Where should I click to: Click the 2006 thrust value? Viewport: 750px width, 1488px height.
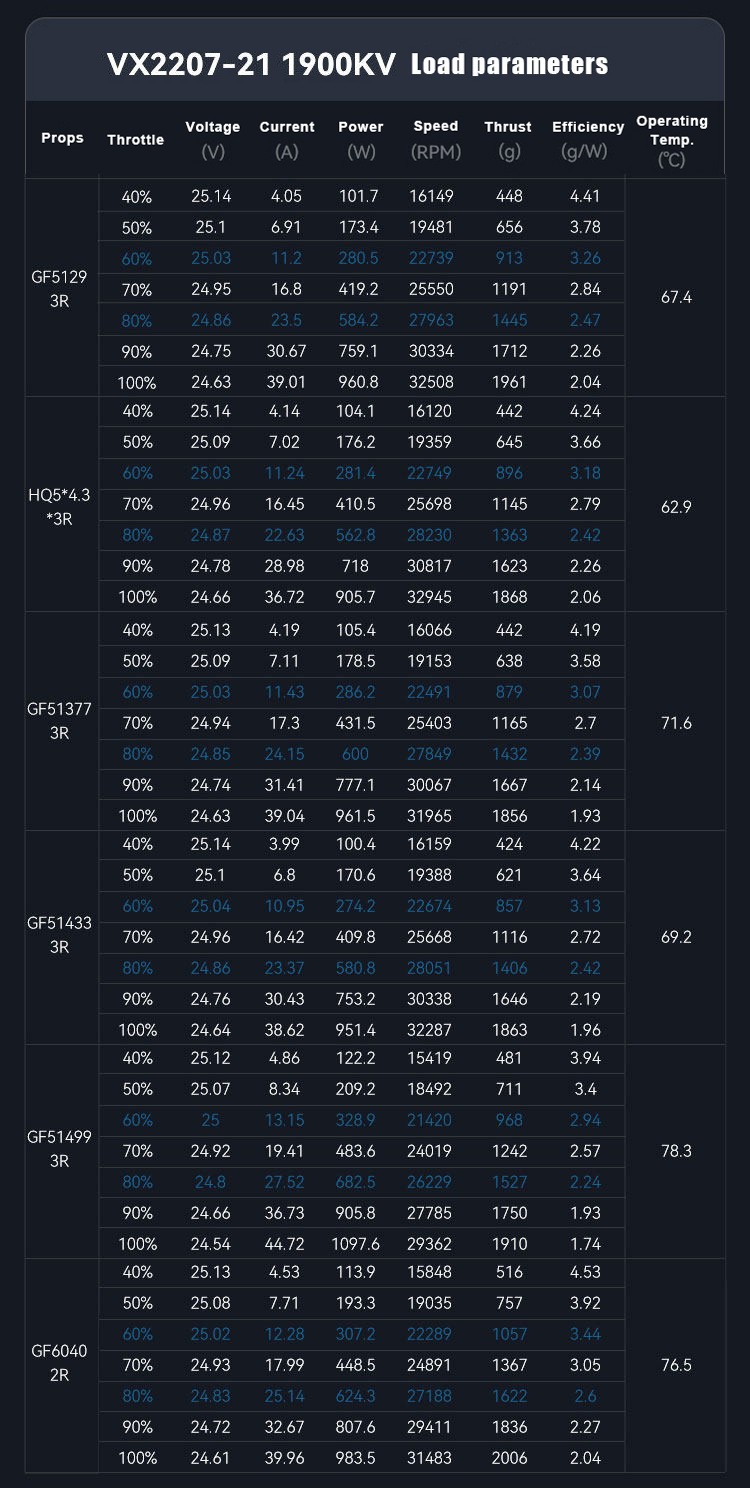(x=509, y=1458)
